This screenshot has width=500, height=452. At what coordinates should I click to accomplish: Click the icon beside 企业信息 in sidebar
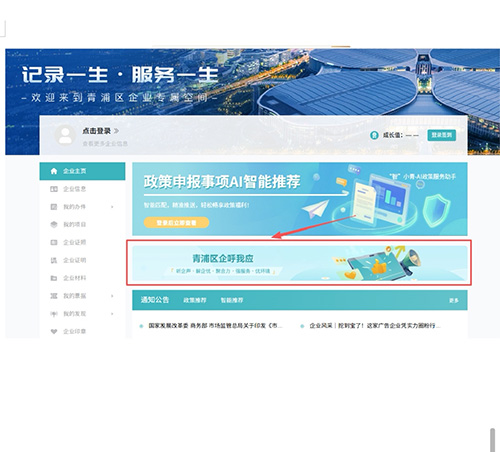pos(54,189)
